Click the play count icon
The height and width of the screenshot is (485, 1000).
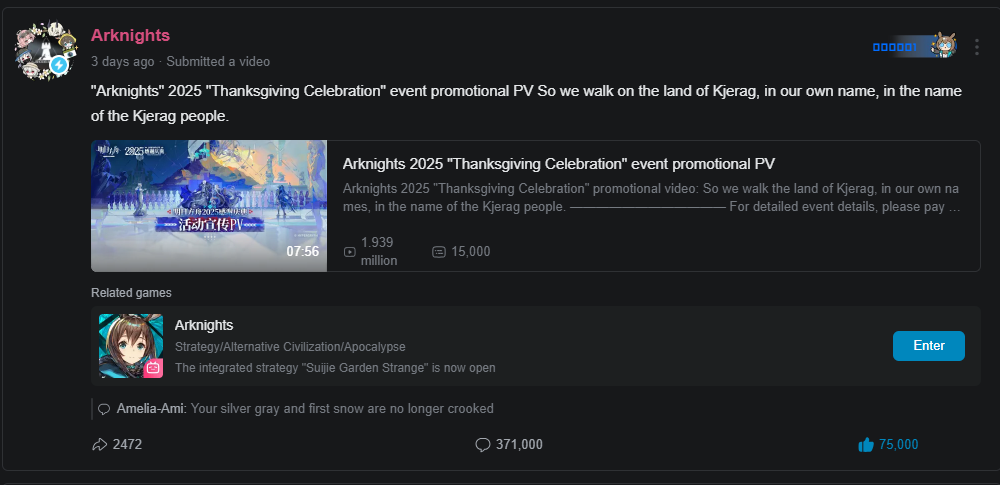349,252
